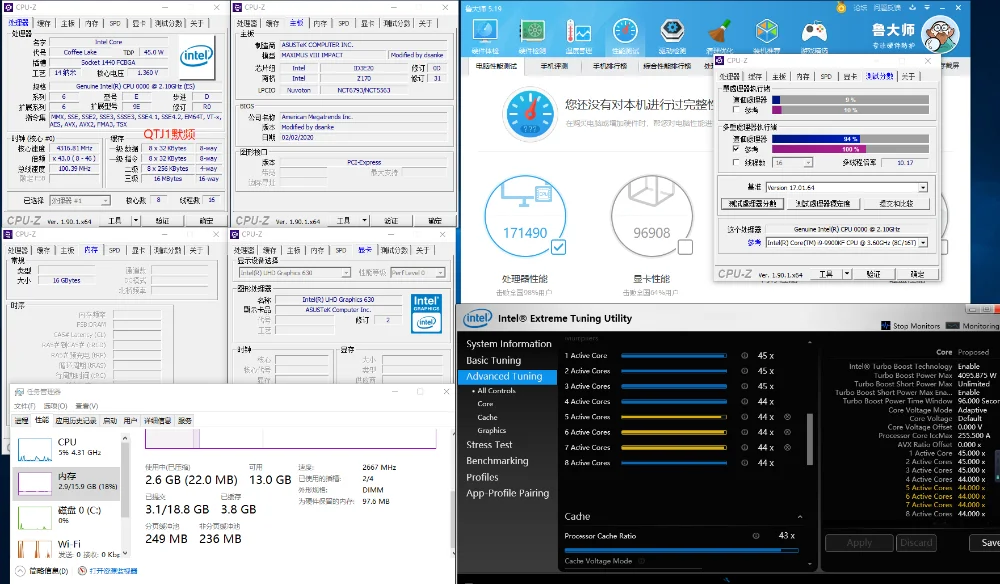
Task: Open the game controller icon in Ludashi
Action: click(814, 32)
